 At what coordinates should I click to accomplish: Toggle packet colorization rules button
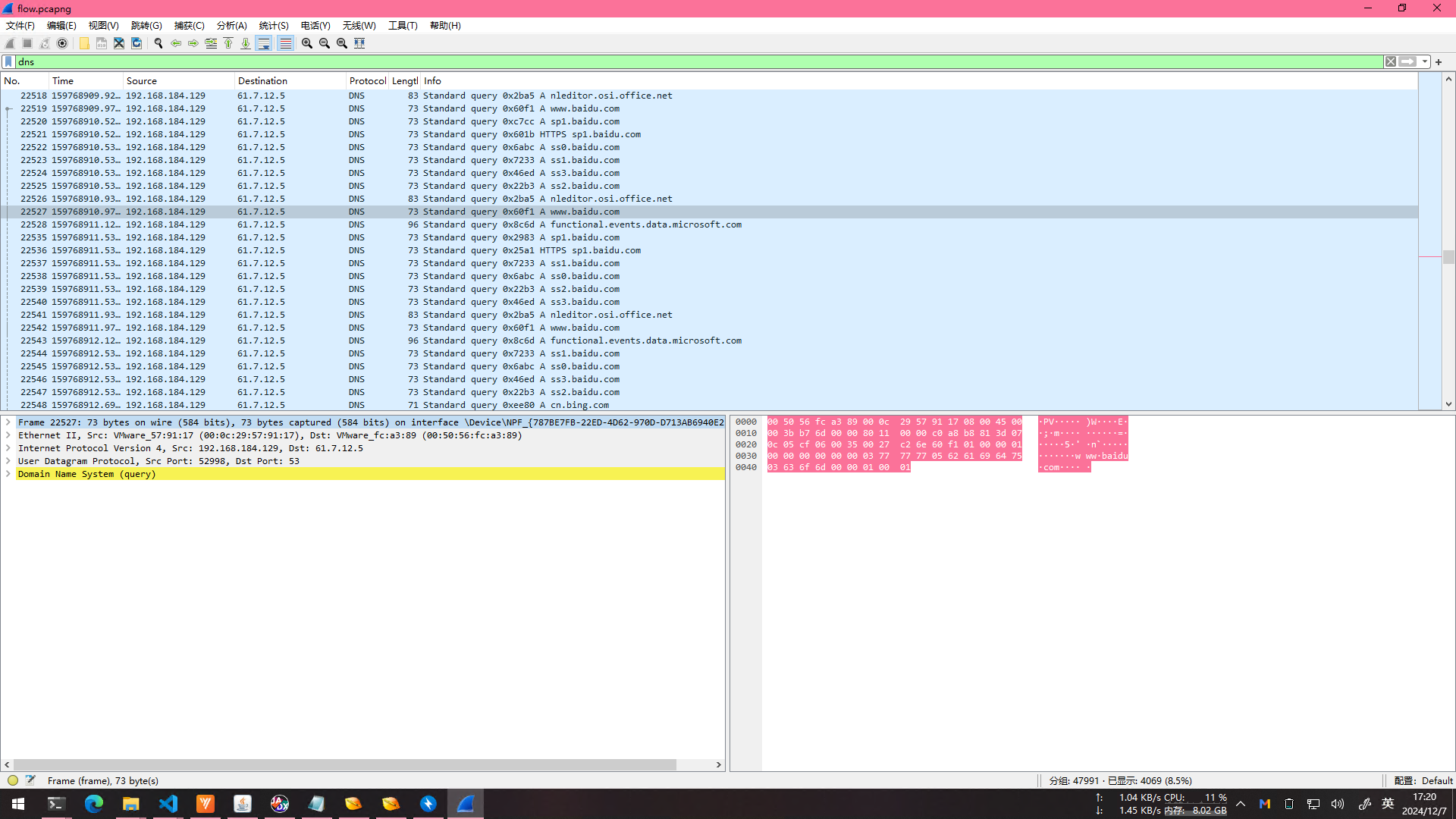tap(285, 43)
